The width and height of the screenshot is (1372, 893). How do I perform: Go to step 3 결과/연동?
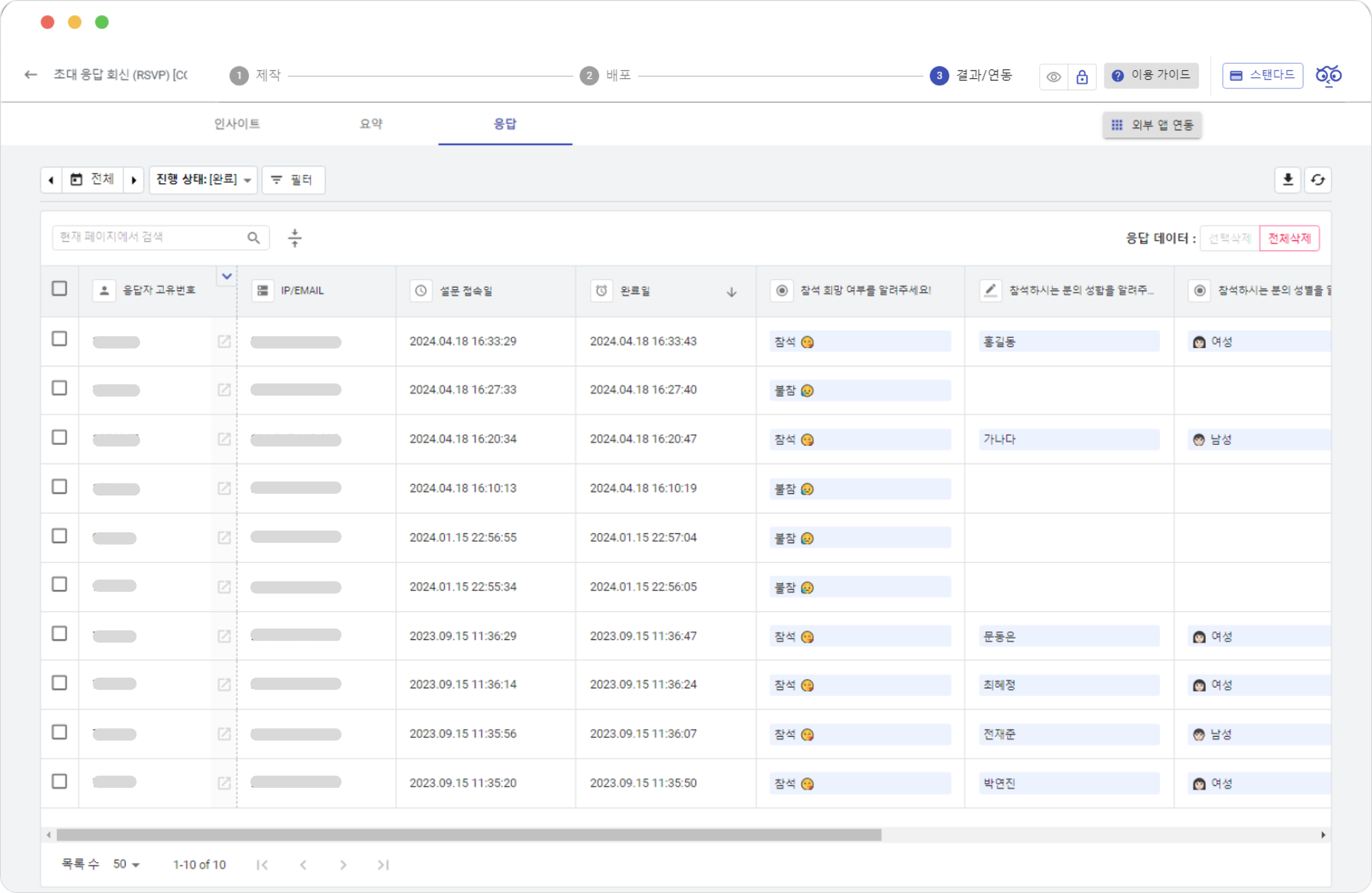coord(971,75)
